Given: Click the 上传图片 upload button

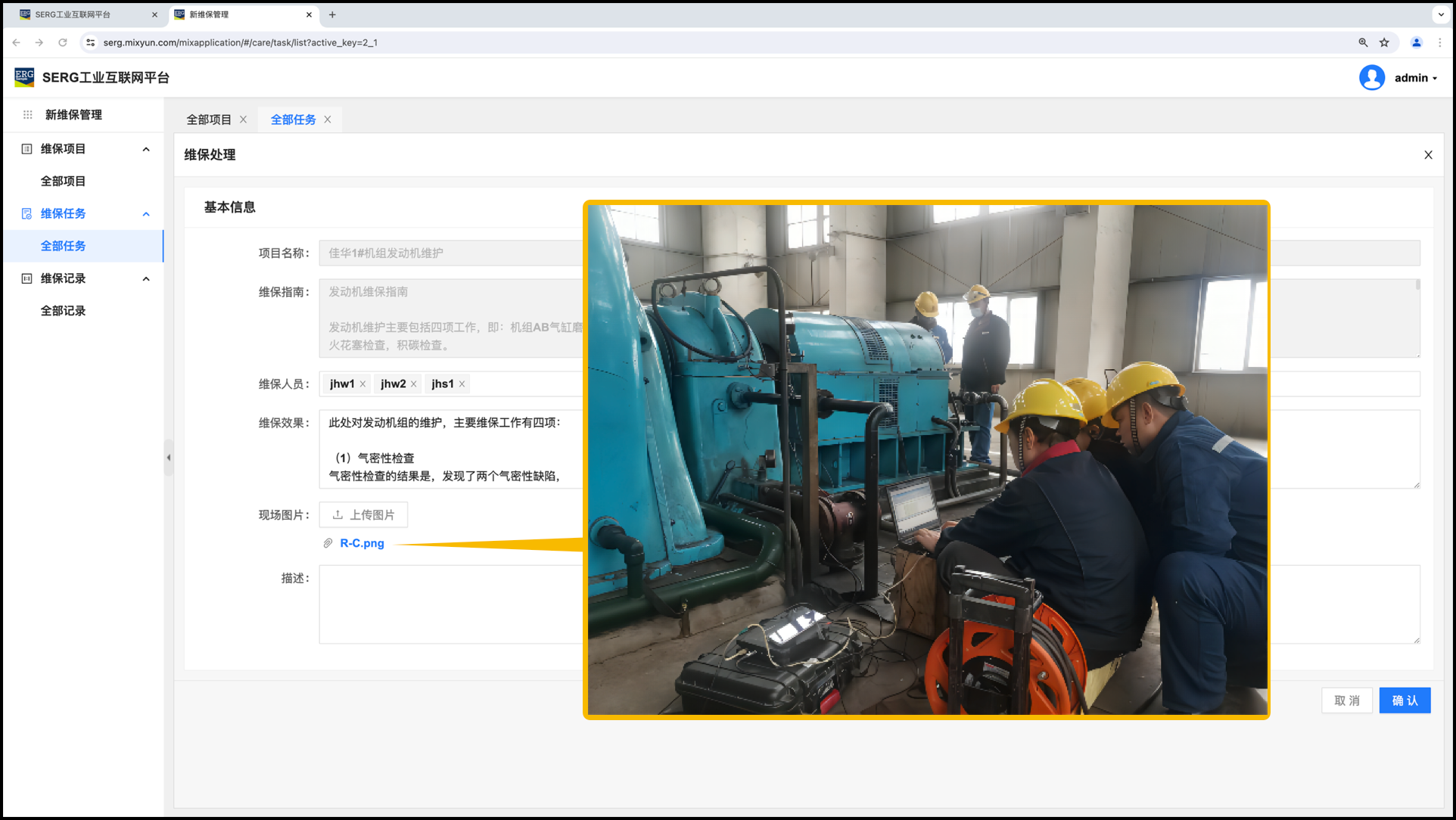Looking at the screenshot, I should pos(363,514).
